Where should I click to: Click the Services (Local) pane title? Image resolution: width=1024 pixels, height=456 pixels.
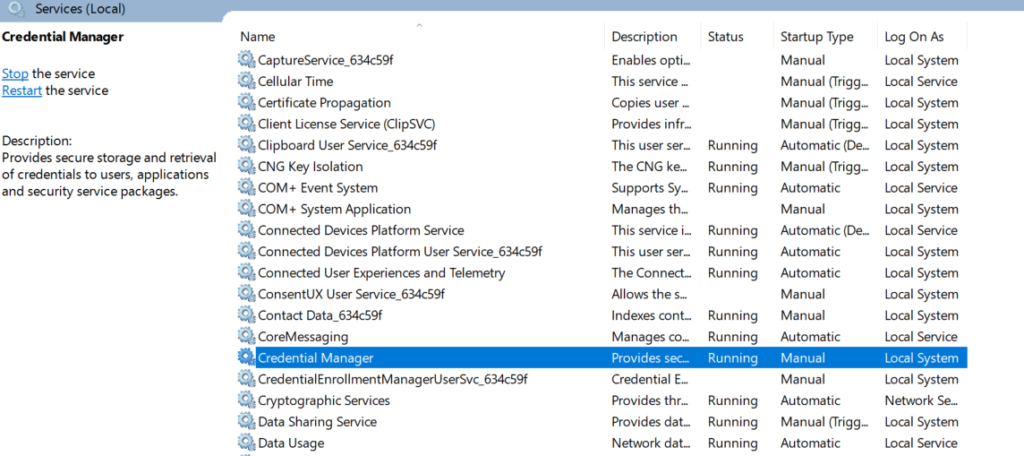pos(80,9)
